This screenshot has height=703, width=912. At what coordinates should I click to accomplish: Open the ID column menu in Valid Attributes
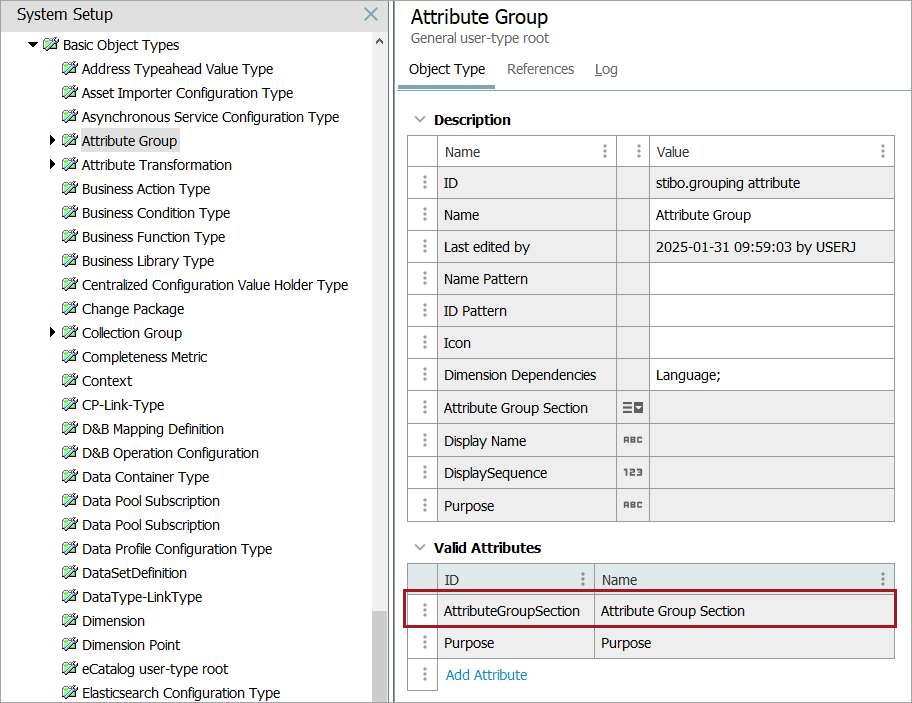[x=583, y=579]
